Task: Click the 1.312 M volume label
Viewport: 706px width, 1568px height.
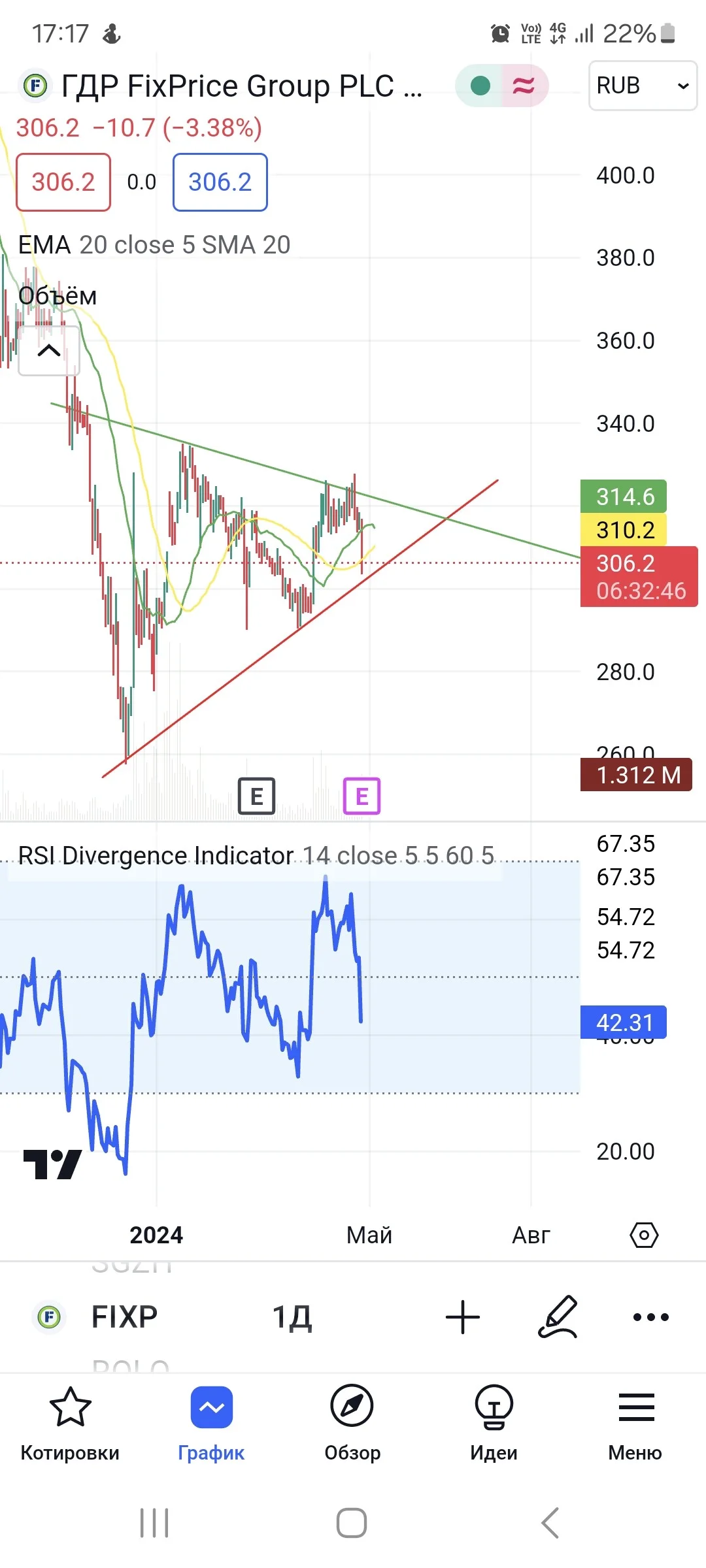Action: click(636, 775)
